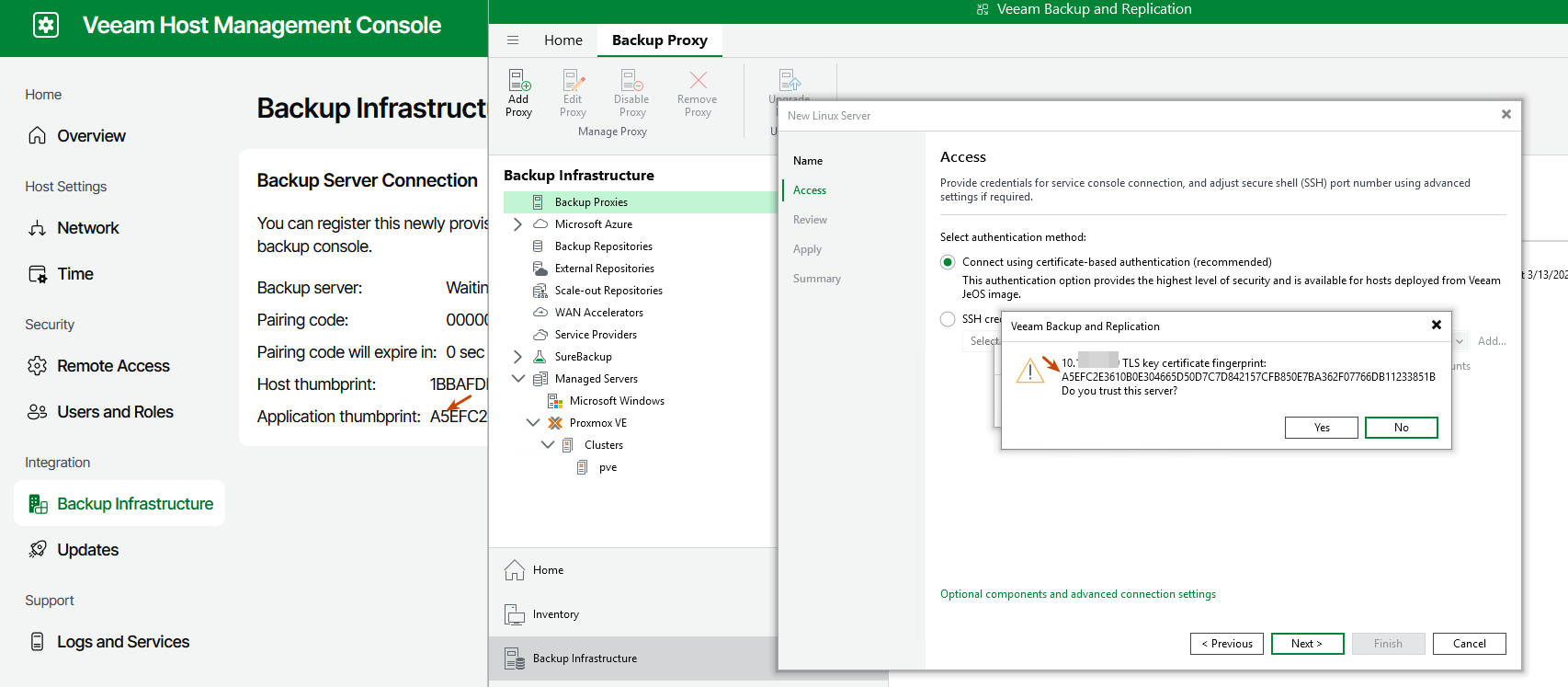Viewport: 1568px width, 687px height.
Task: Select Managed Servers tree node
Action: pos(596,379)
